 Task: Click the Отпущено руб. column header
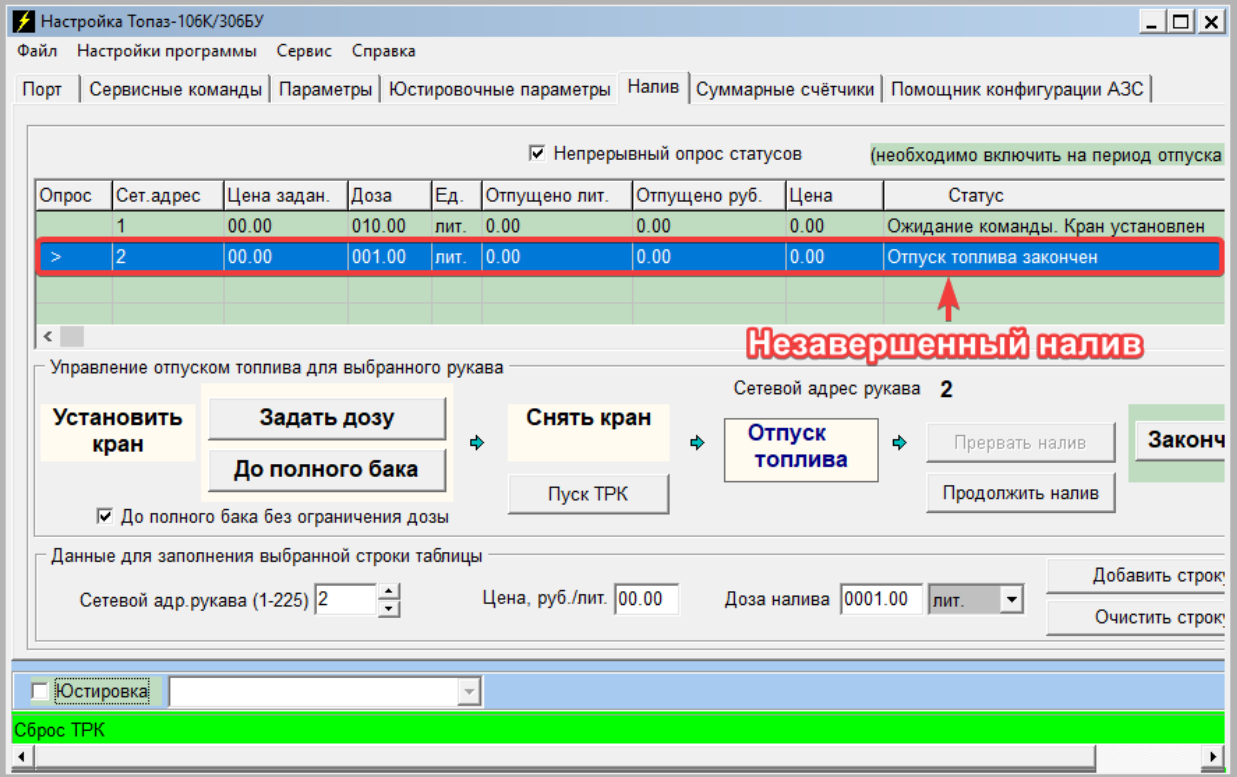point(709,195)
